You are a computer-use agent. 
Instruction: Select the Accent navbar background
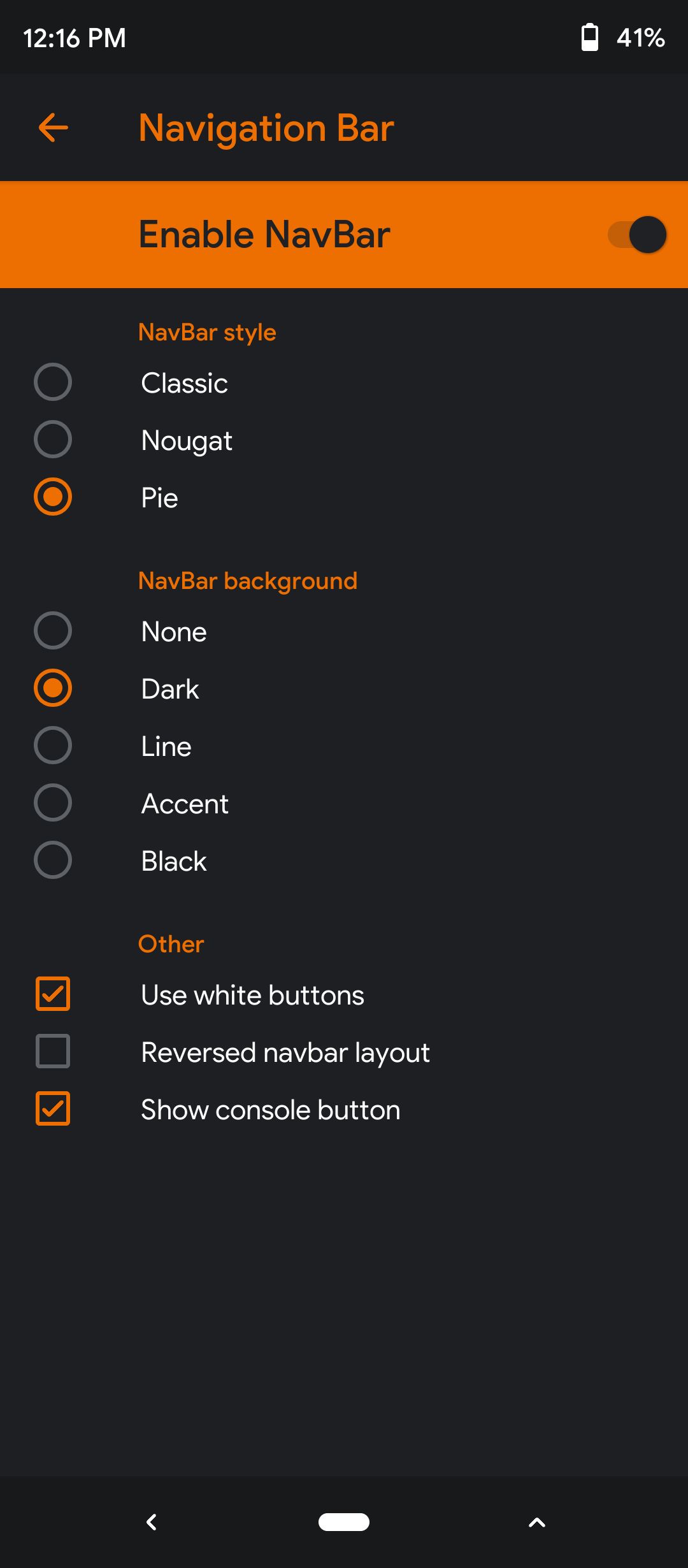[x=53, y=803]
